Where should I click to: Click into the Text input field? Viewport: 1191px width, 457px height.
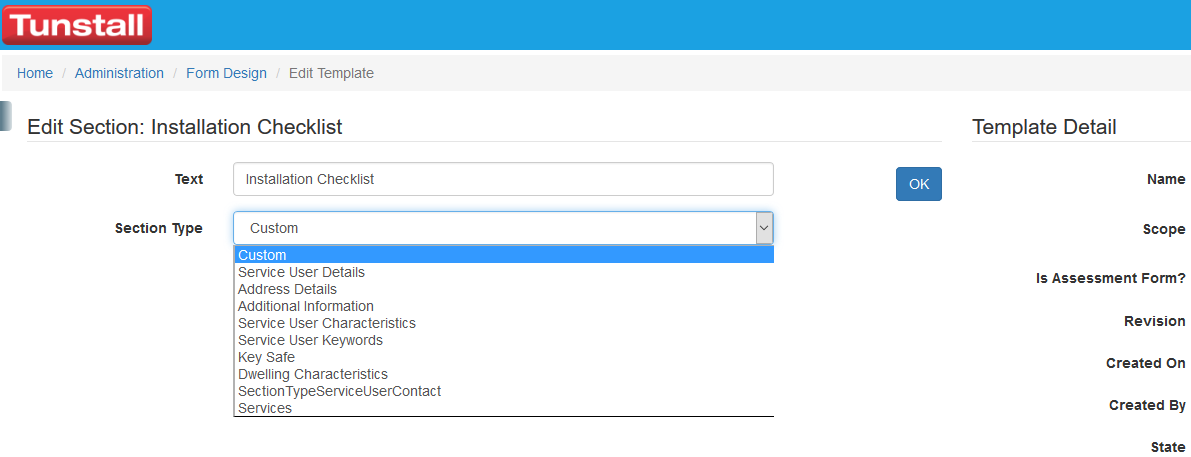(503, 179)
